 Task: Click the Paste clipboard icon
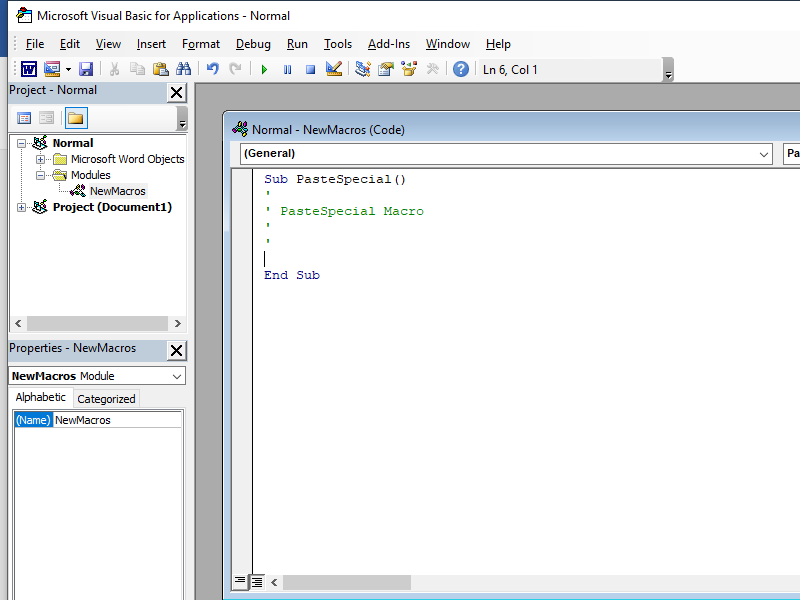click(161, 69)
